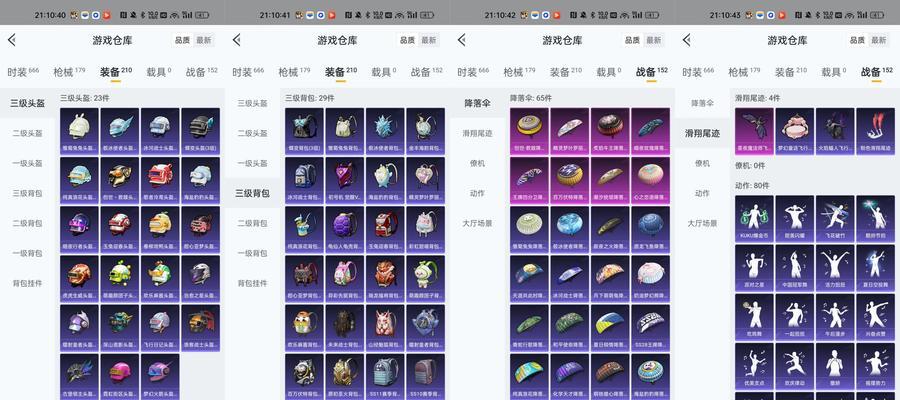
Task: Open the red 粉色滑翔尾迹 trail item
Action: [876, 131]
